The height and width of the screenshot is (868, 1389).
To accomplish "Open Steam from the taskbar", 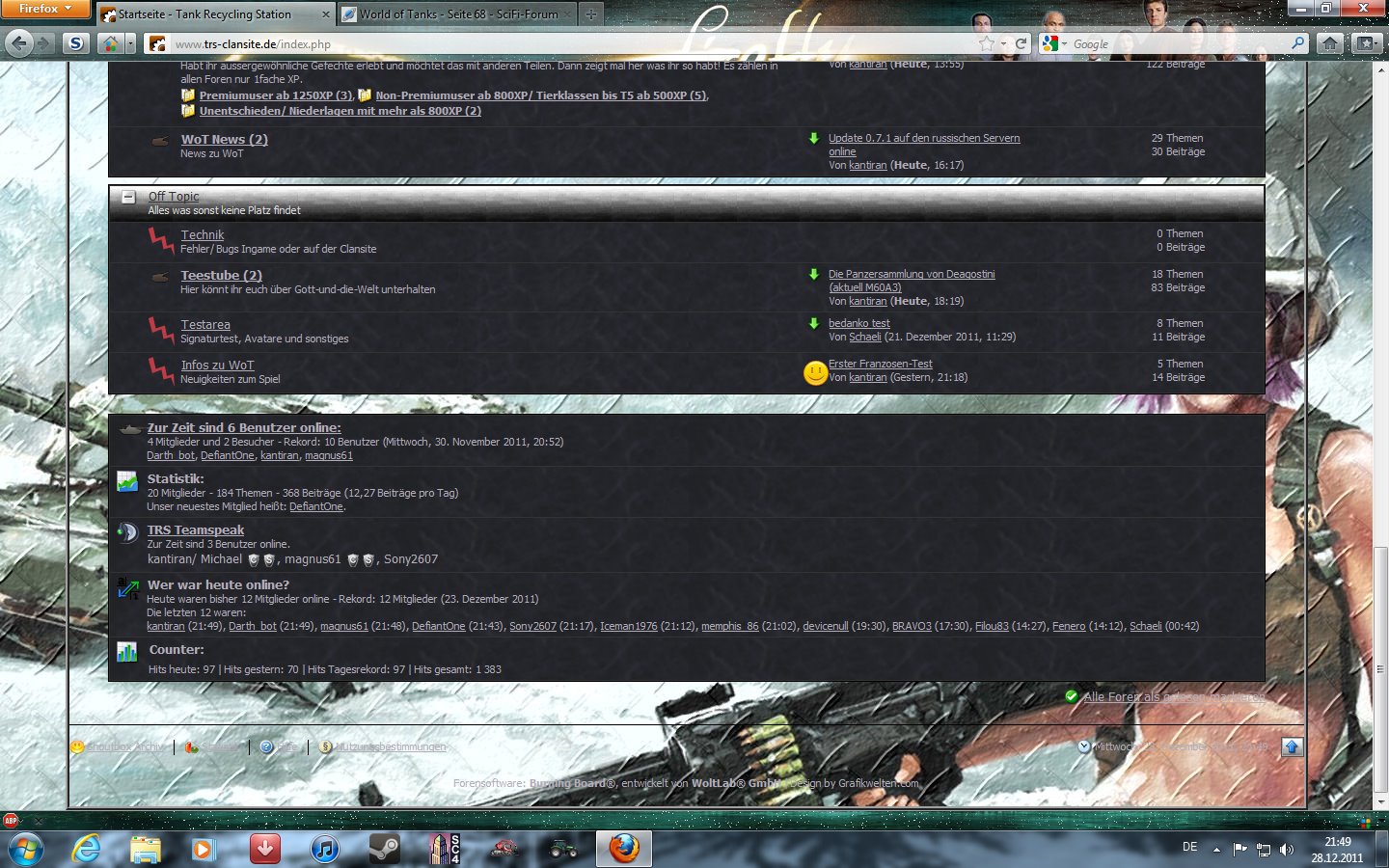I will coord(384,849).
